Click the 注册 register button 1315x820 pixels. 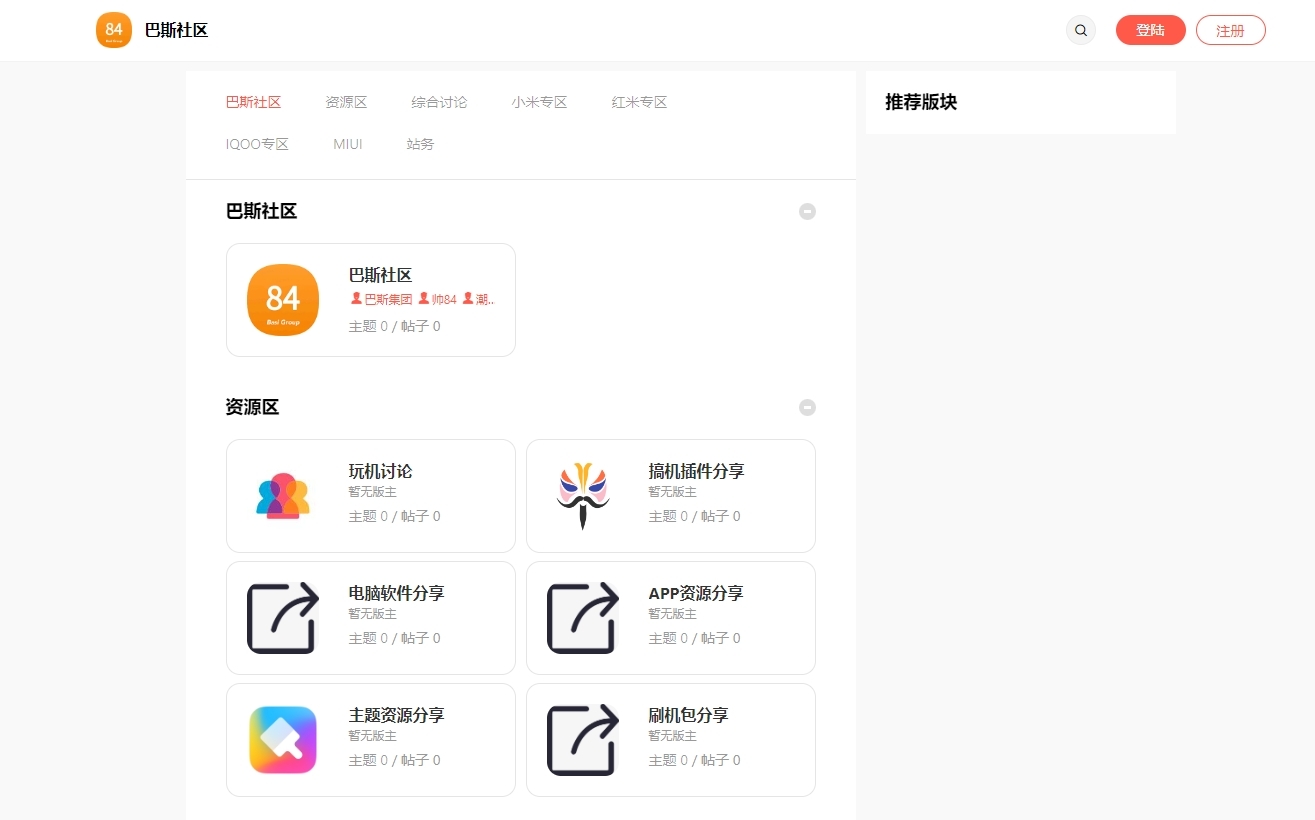[x=1230, y=30]
